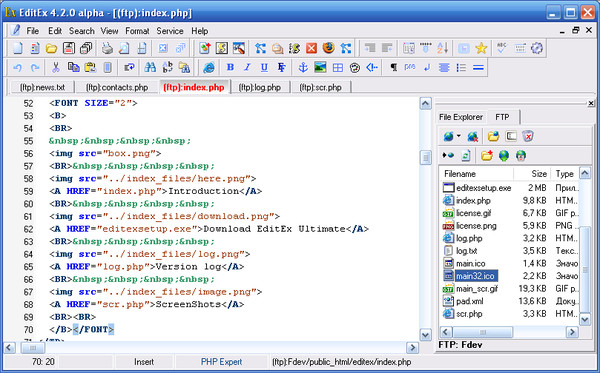This screenshot has height=373, width=600.
Task: Open the FTP connect dropdown arrow
Action: 459,136
